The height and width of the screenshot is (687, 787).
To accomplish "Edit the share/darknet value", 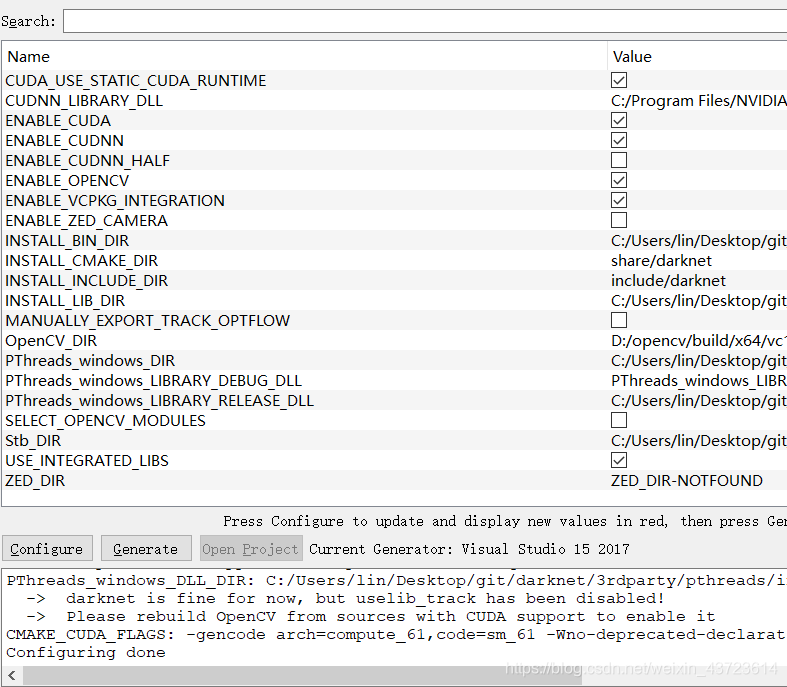I will pyautogui.click(x=661, y=261).
